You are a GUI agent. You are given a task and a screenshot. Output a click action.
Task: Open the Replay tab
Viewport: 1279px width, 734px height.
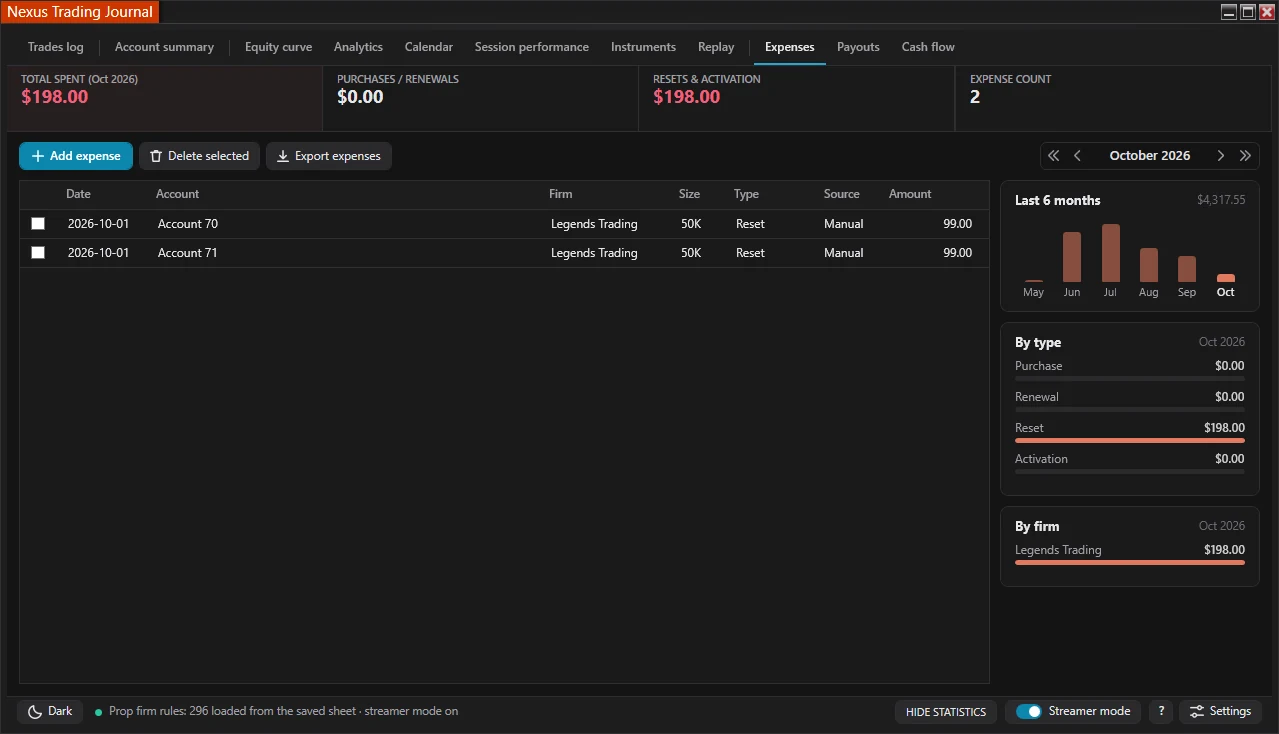716,47
